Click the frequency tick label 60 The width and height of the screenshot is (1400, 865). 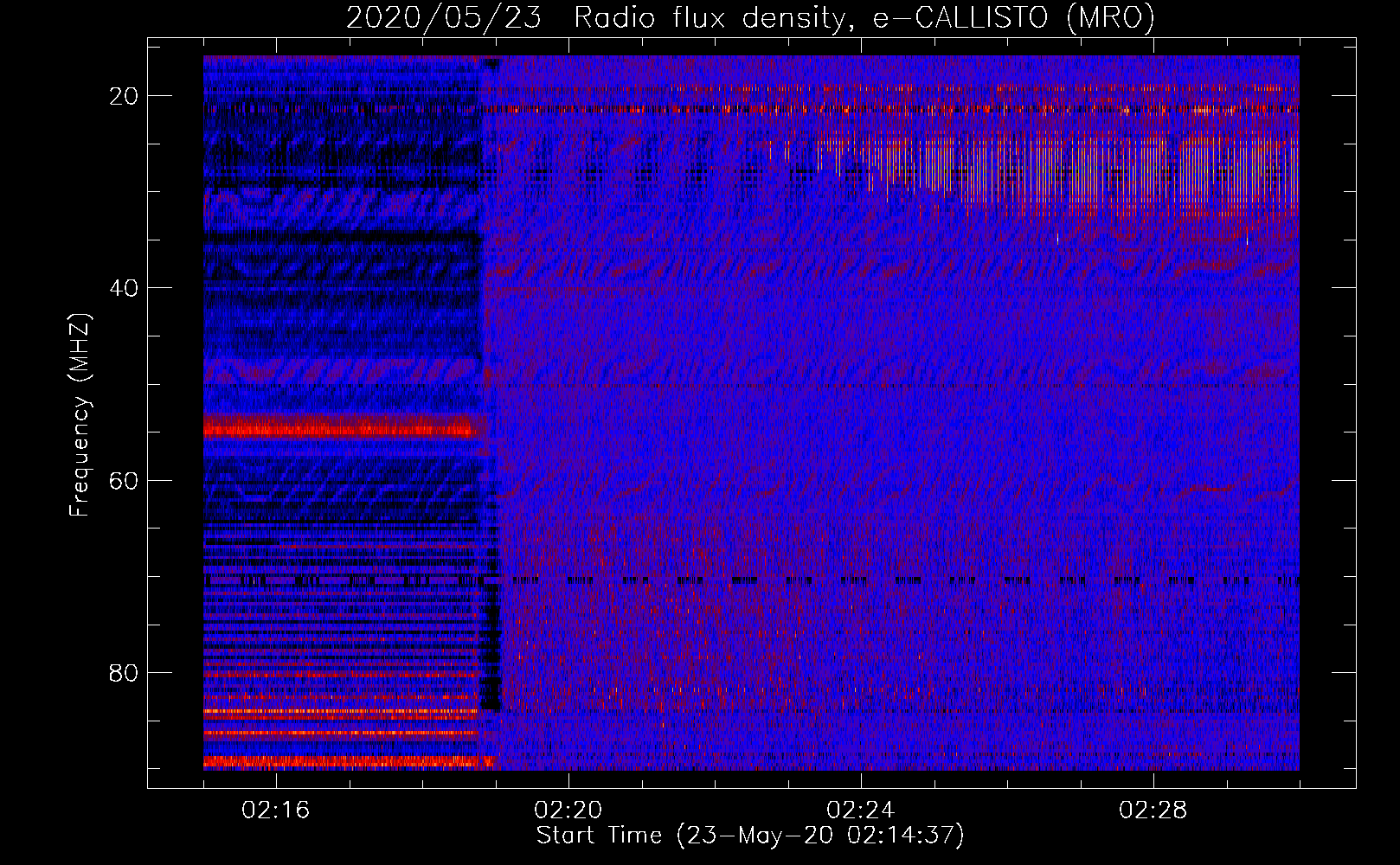[x=124, y=480]
